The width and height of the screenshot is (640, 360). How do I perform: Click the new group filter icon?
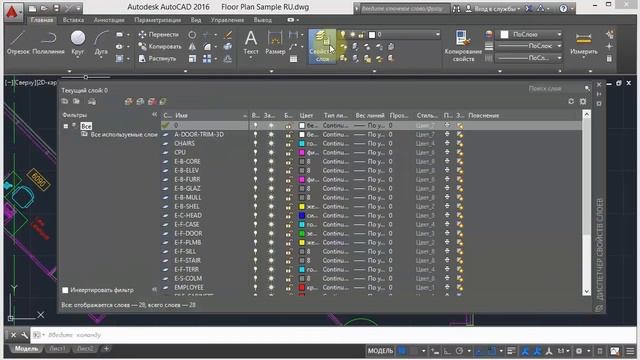click(76, 102)
